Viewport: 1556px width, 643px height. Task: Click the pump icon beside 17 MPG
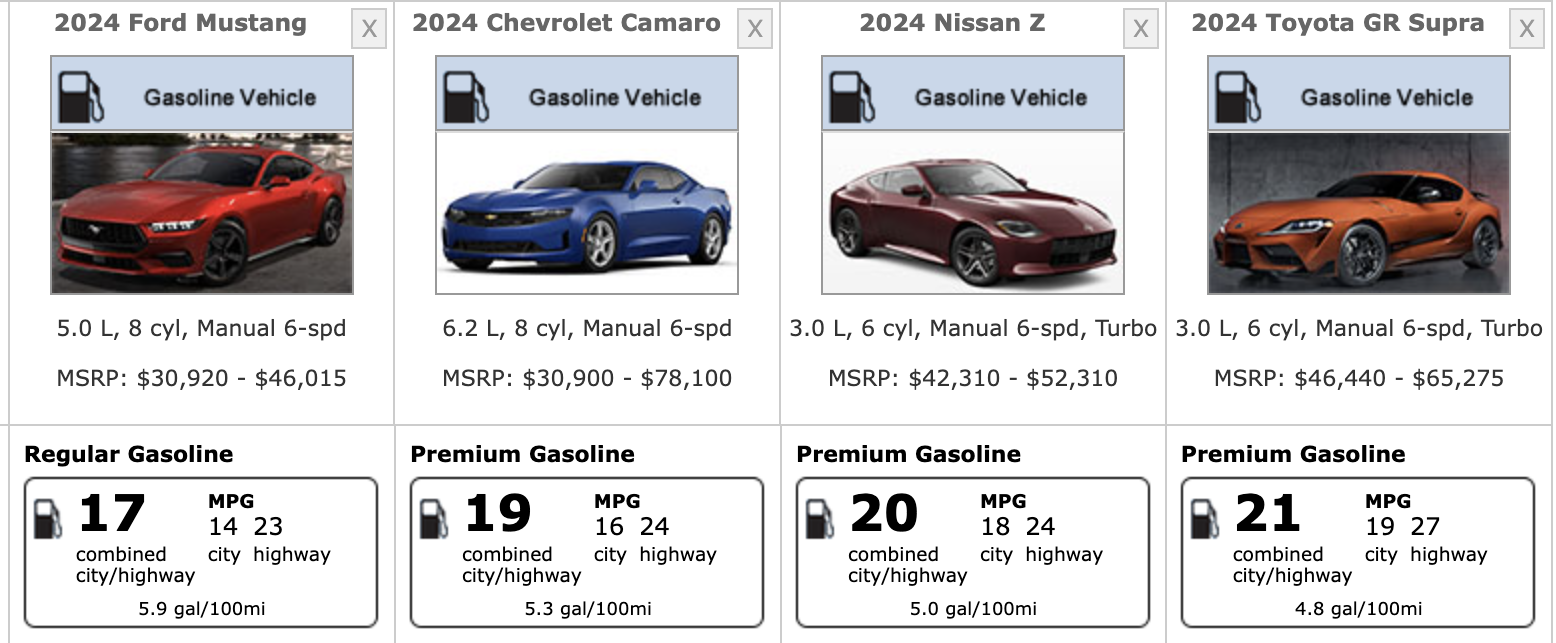pos(47,519)
